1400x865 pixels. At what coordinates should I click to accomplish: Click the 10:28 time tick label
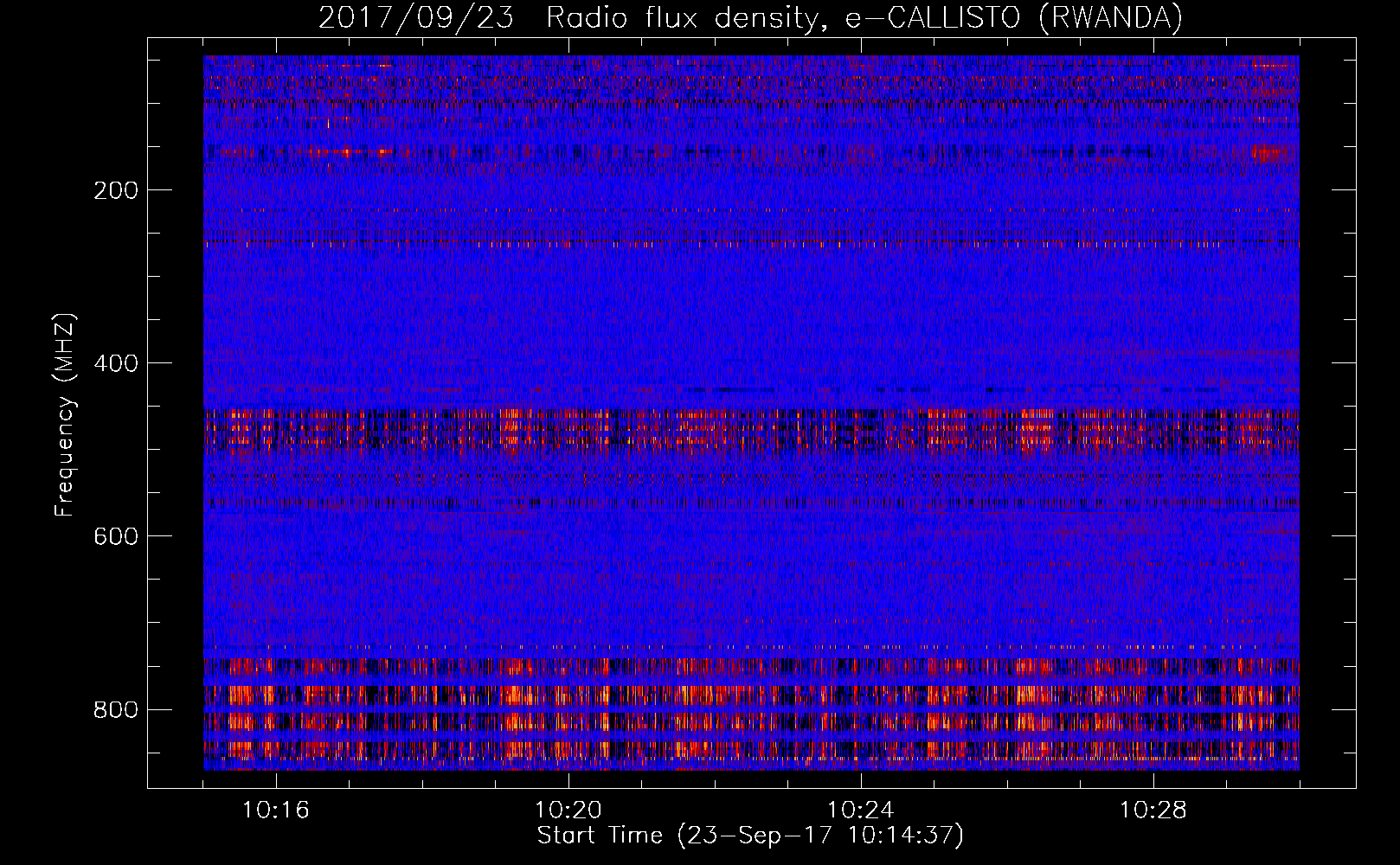point(1153,811)
